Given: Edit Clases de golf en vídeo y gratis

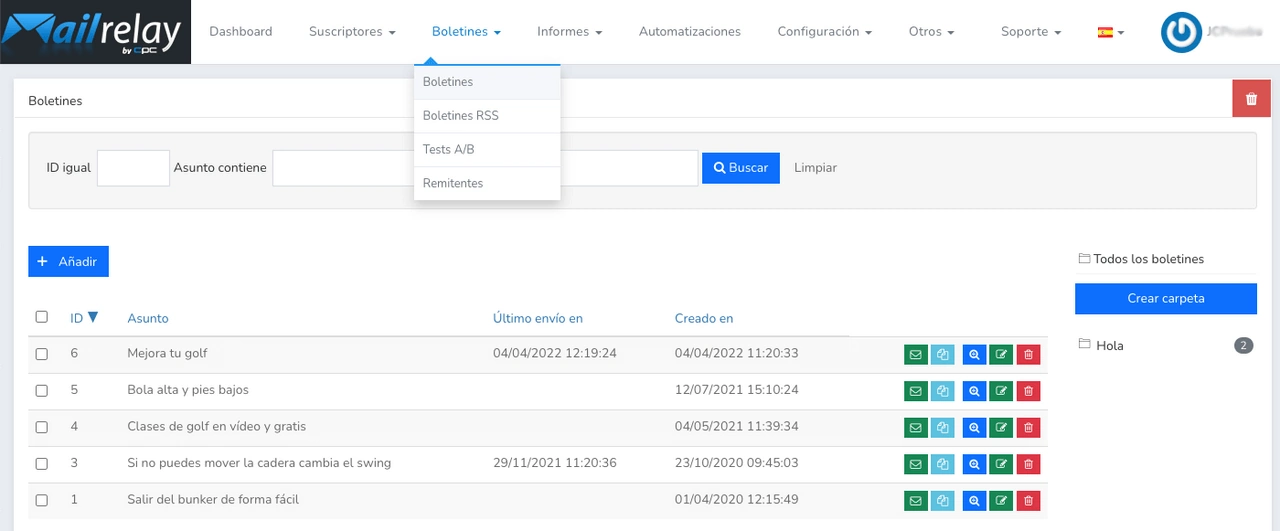Looking at the screenshot, I should tap(1001, 428).
